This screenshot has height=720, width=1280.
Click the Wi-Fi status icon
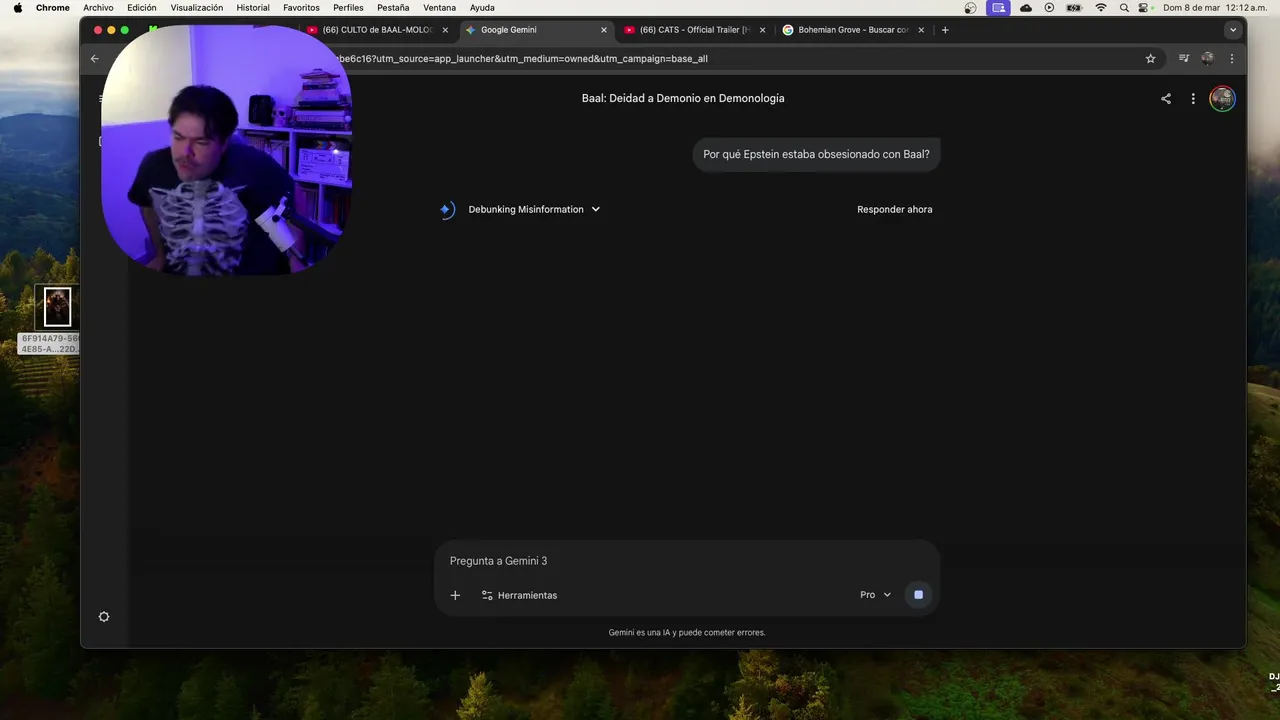(1101, 7)
